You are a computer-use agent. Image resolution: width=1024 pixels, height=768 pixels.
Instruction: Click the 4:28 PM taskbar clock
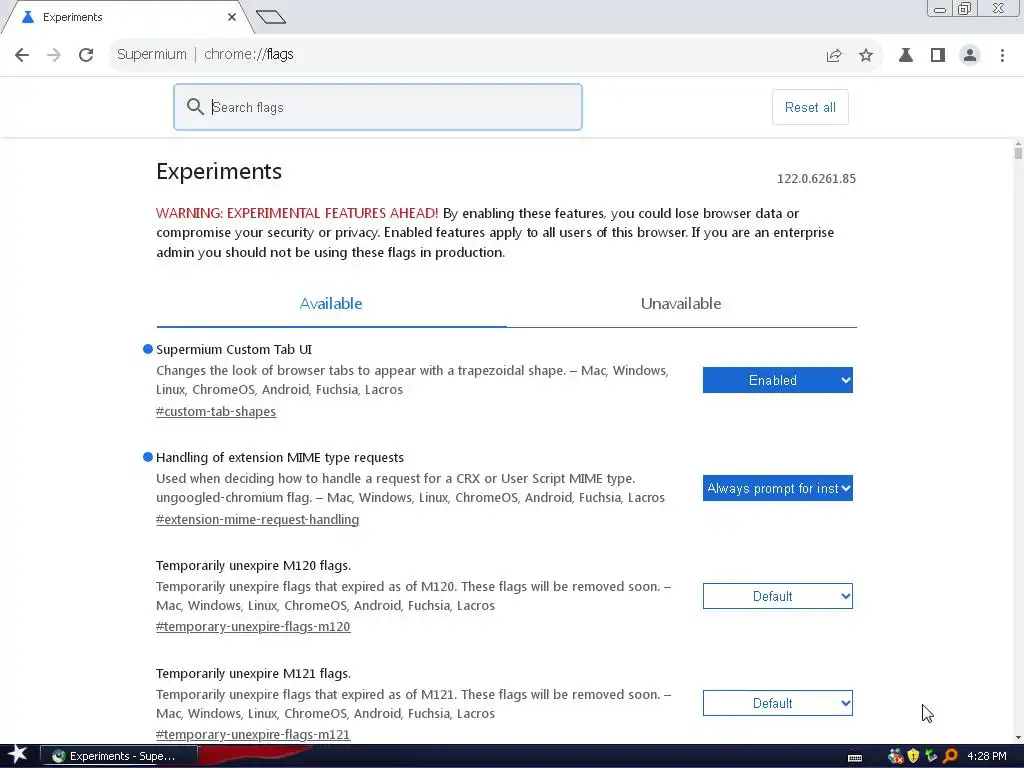[987, 756]
